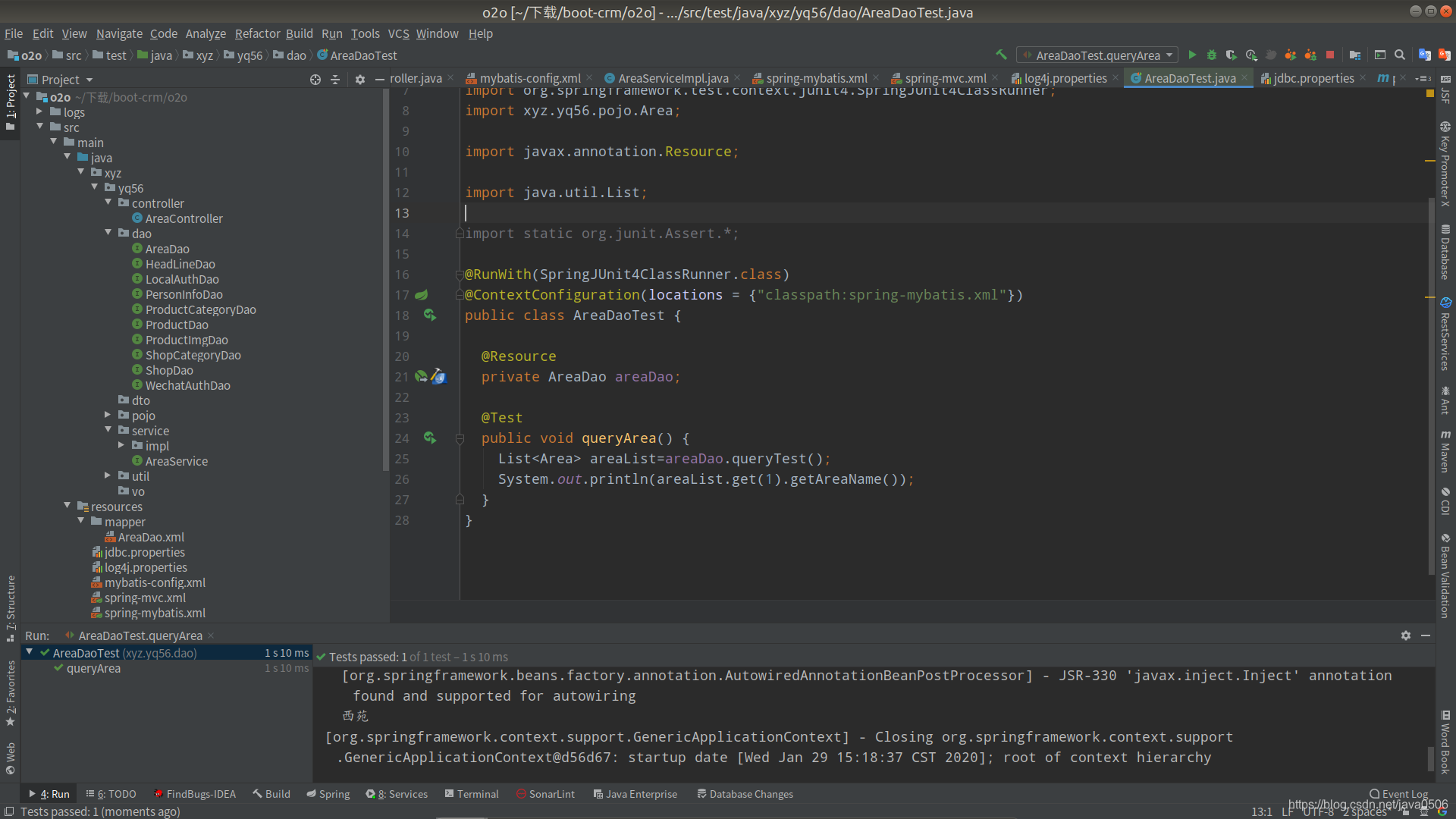Close the AreaDaoTest.java editor tab
1456x819 pixels.
pos(1244,78)
